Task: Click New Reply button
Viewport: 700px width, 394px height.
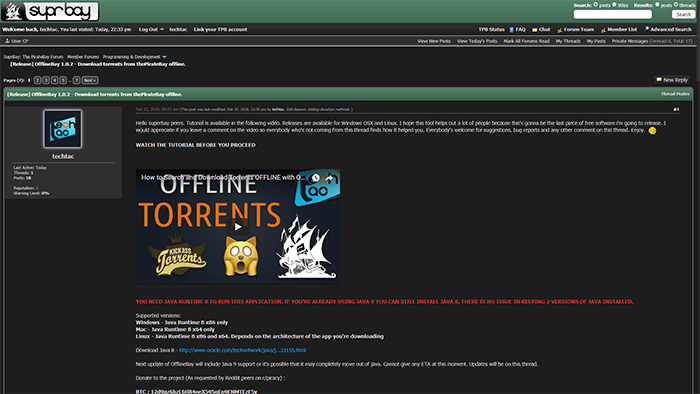Action: click(672, 80)
